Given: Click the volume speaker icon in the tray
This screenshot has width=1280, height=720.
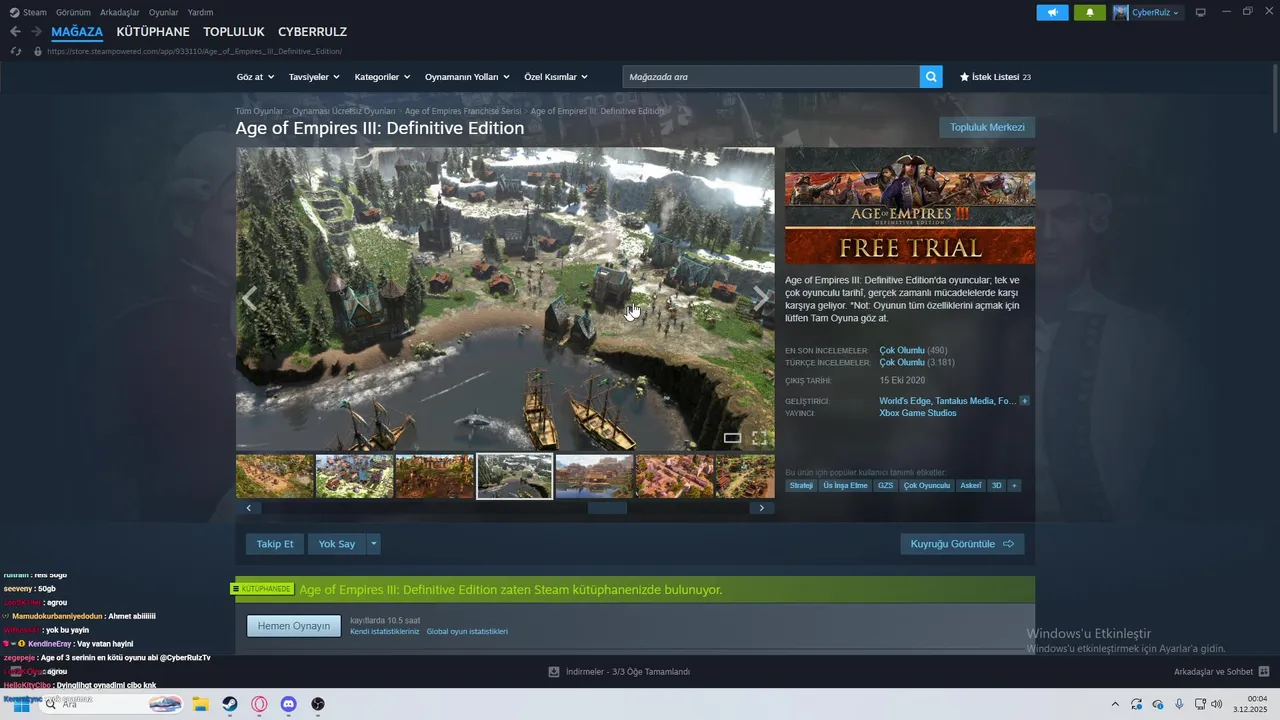Looking at the screenshot, I should [x=1216, y=704].
